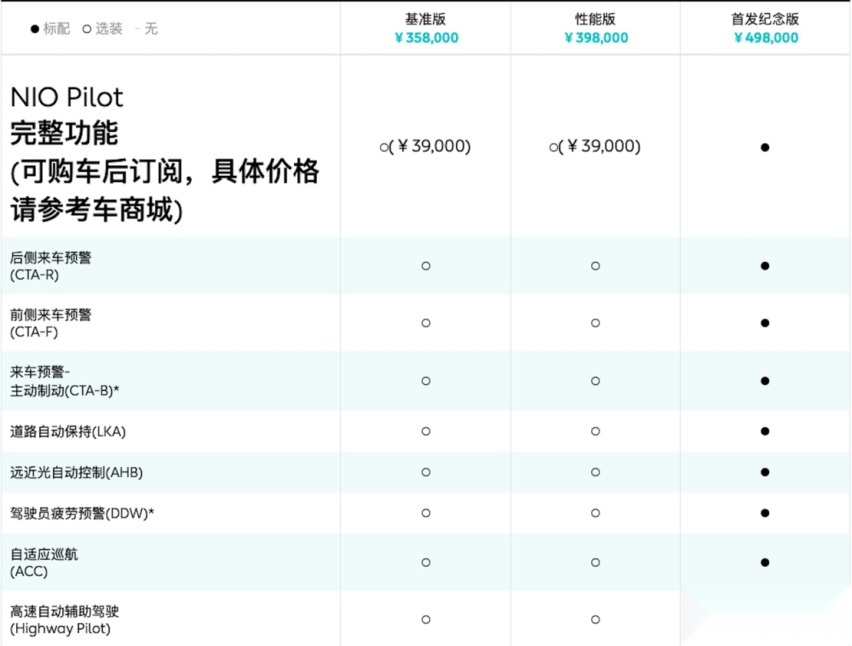Click CTA-R standard dot under 首发纪念版
852x646 pixels.
click(x=765, y=266)
